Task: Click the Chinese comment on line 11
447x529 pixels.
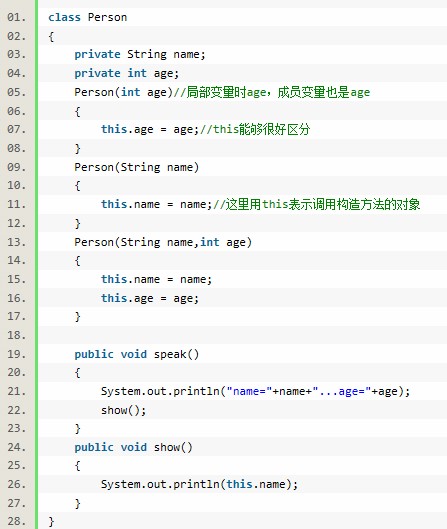Action: (317, 204)
